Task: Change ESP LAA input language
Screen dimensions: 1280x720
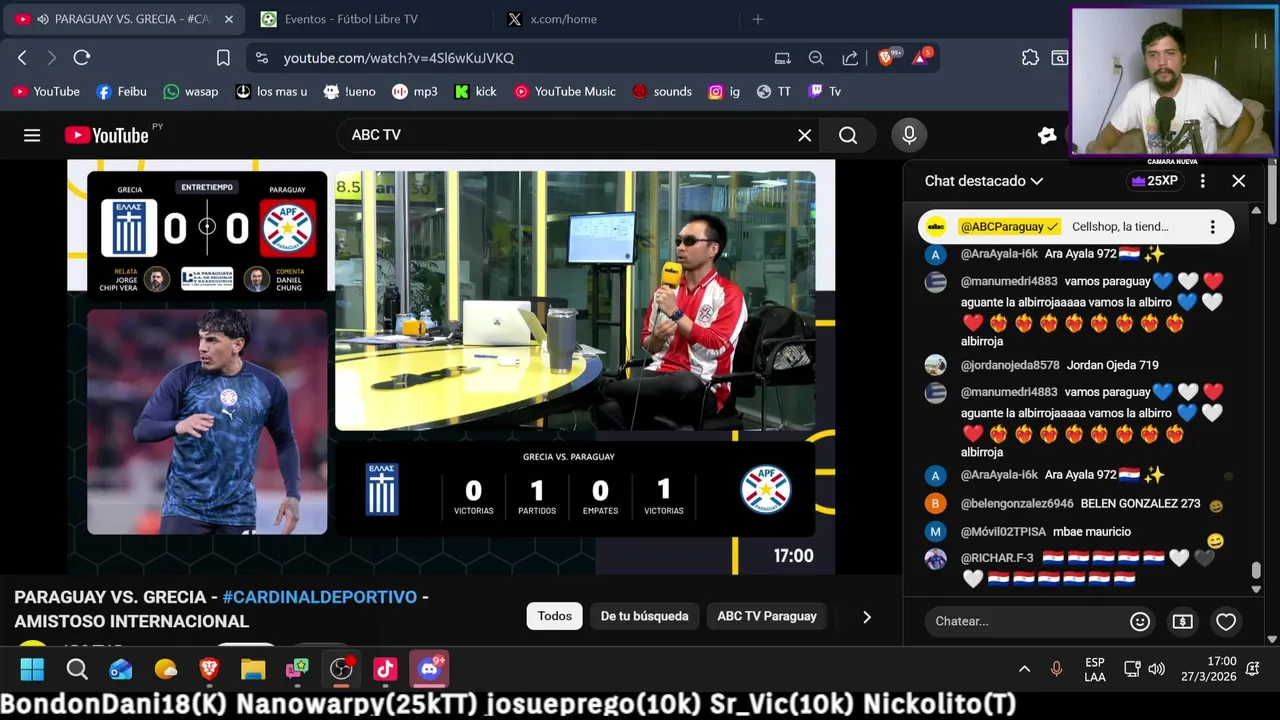Action: click(1094, 669)
